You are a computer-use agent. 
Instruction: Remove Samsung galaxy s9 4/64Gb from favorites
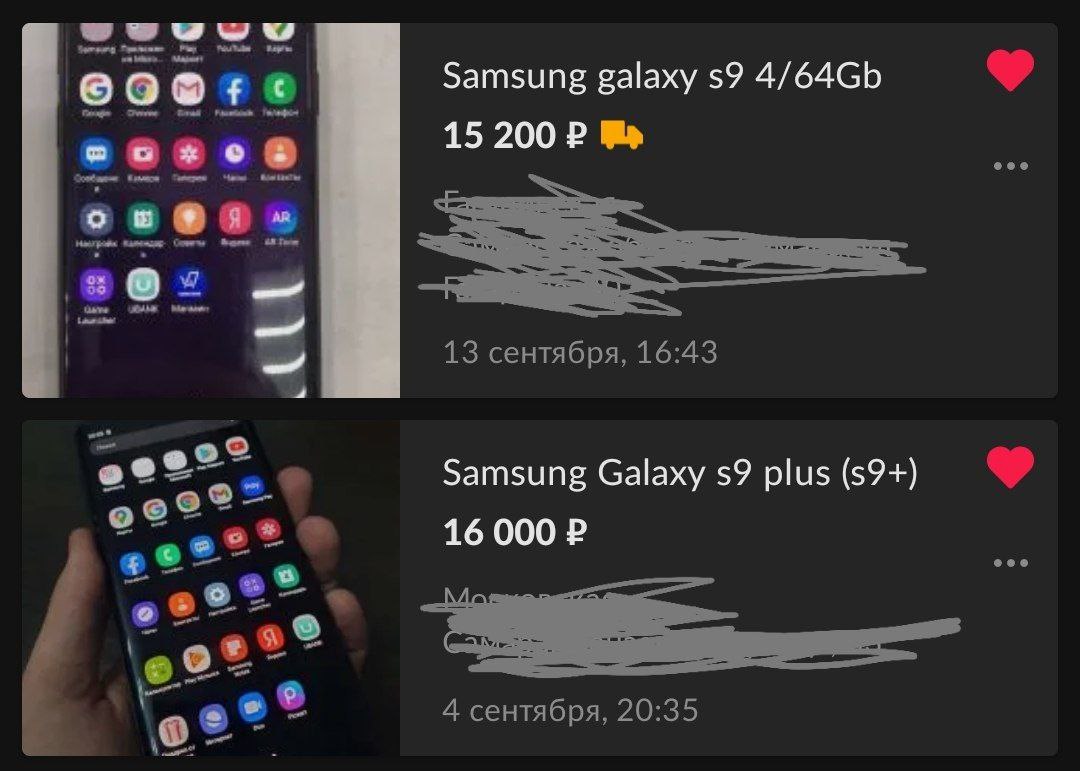coord(1010,70)
